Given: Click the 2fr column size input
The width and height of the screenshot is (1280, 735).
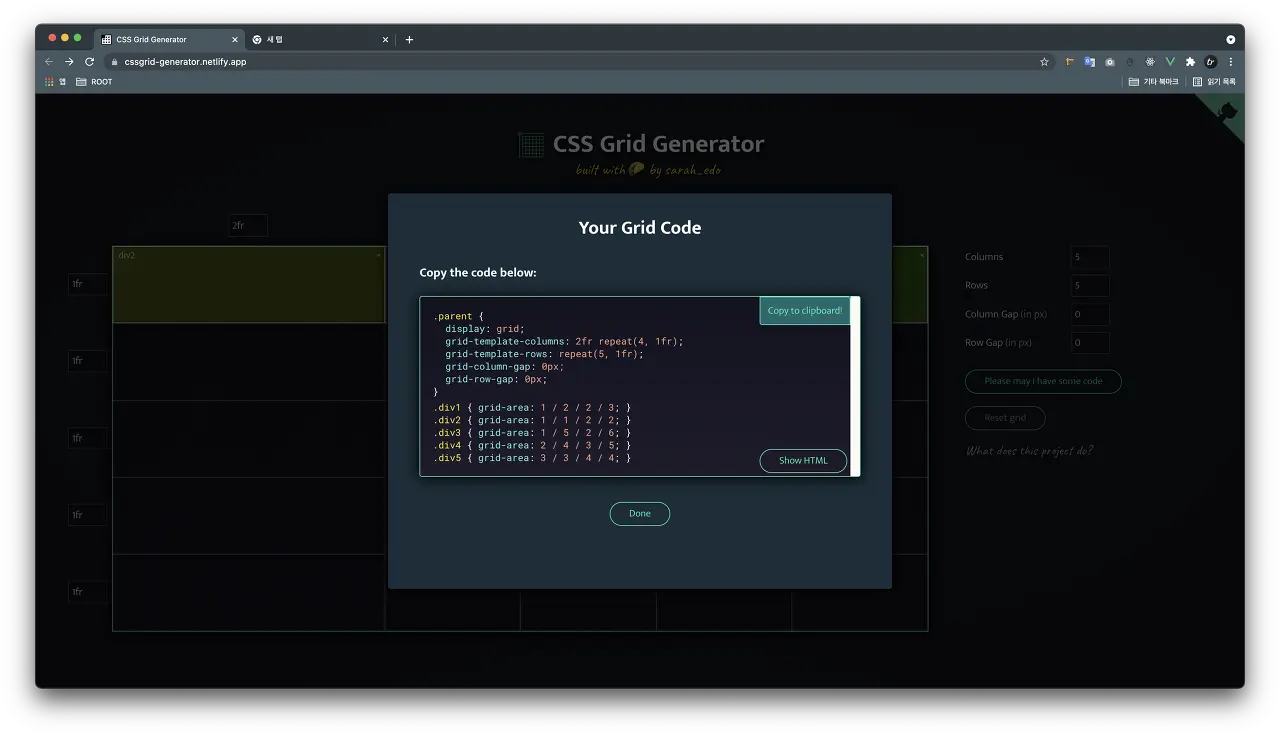Looking at the screenshot, I should 248,226.
